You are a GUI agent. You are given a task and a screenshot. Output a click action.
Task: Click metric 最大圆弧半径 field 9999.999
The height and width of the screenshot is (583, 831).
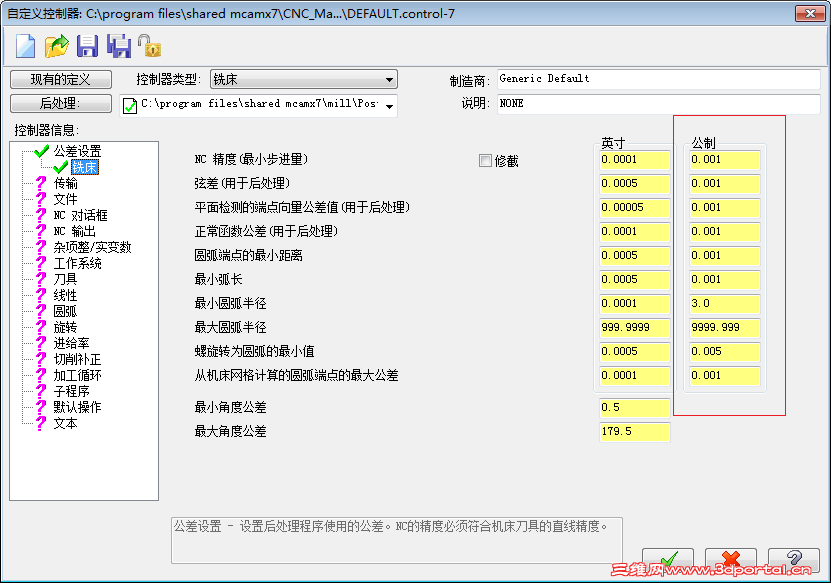click(724, 328)
